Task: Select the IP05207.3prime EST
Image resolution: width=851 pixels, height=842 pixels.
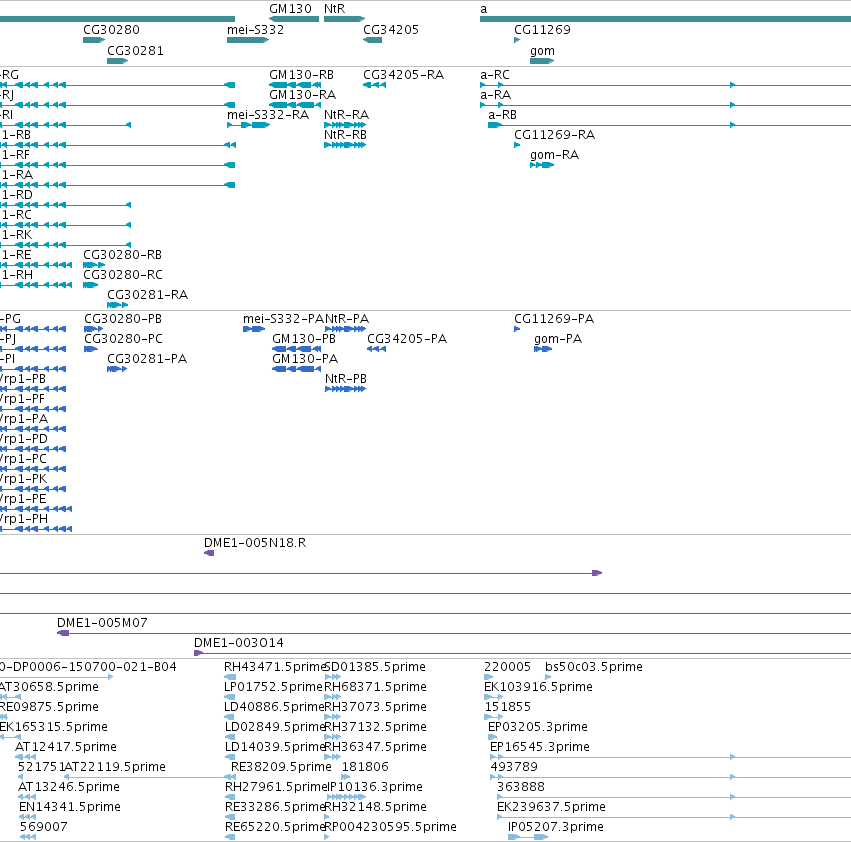Action: point(528,837)
